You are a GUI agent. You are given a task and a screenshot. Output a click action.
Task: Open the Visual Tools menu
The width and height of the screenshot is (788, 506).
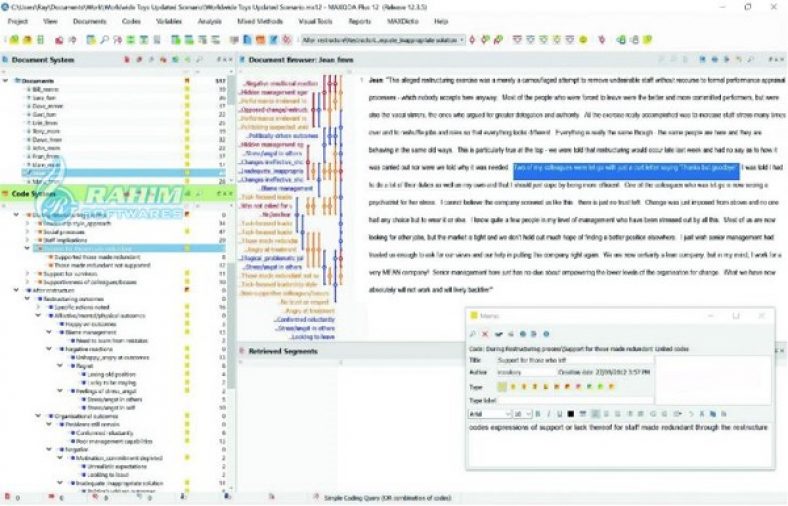tap(315, 22)
